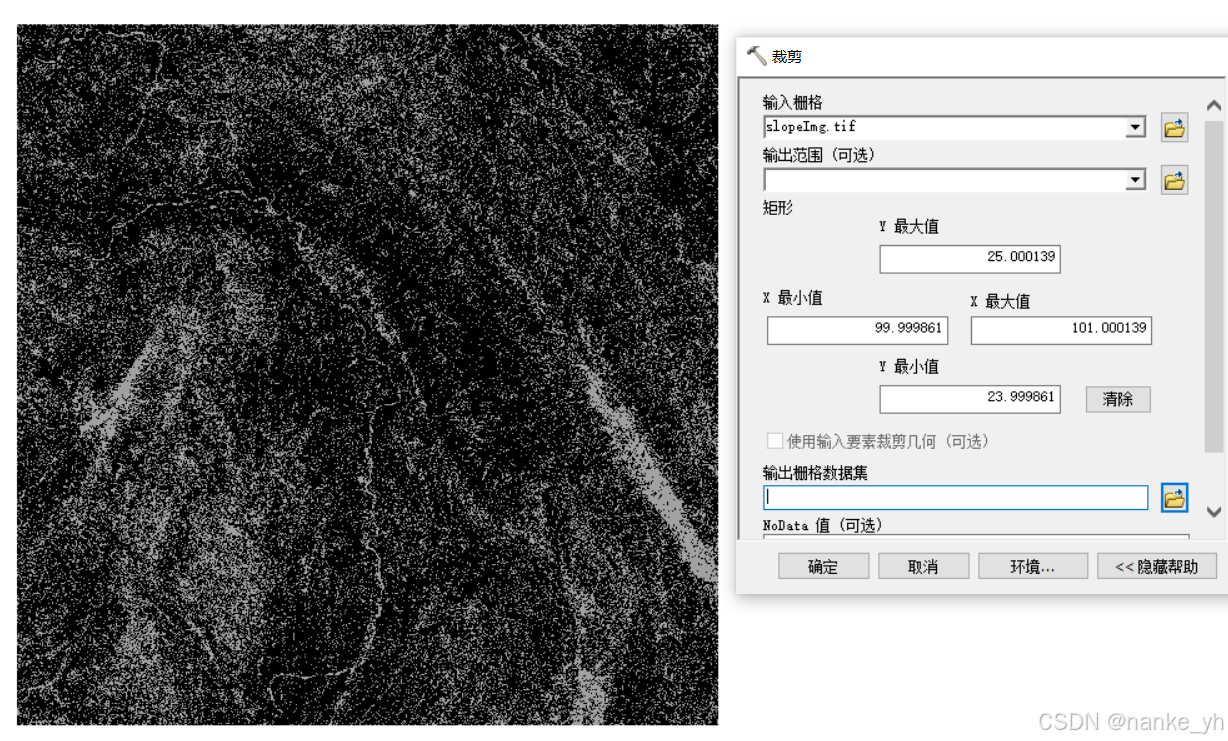Click the X 最大值 input field
Image resolution: width=1228 pixels, height=741 pixels.
(x=1061, y=330)
